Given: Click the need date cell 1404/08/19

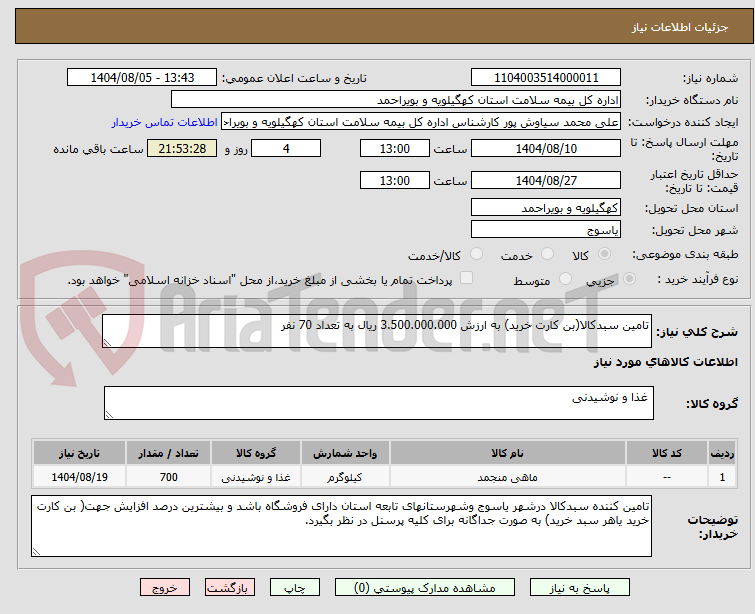Looking at the screenshot, I should [79, 477].
